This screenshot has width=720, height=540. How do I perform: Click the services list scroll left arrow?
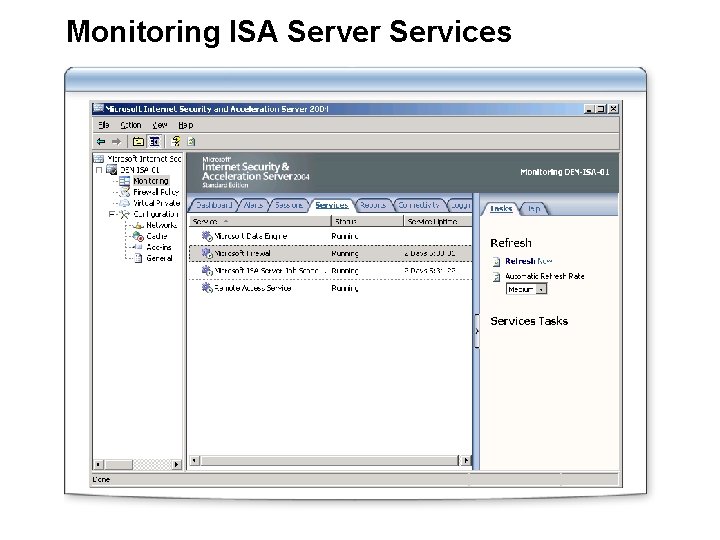coord(195,461)
